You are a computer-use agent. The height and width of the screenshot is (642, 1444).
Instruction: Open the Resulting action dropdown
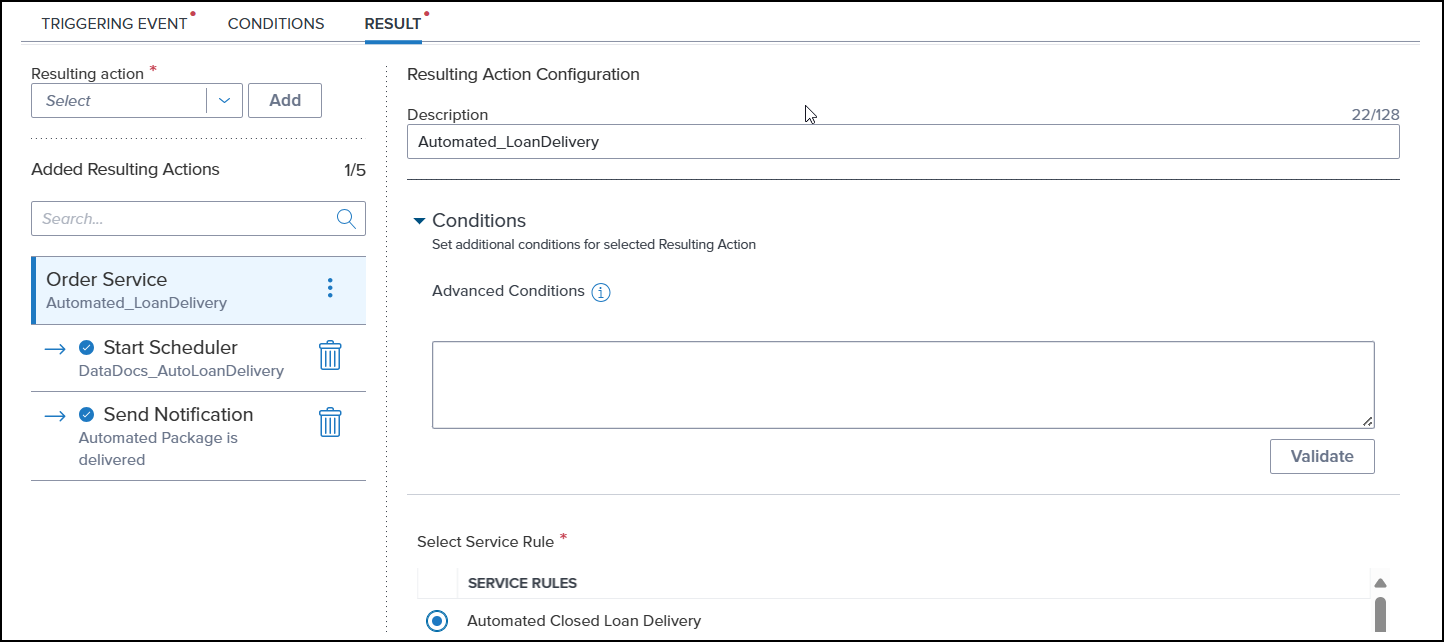(x=224, y=101)
